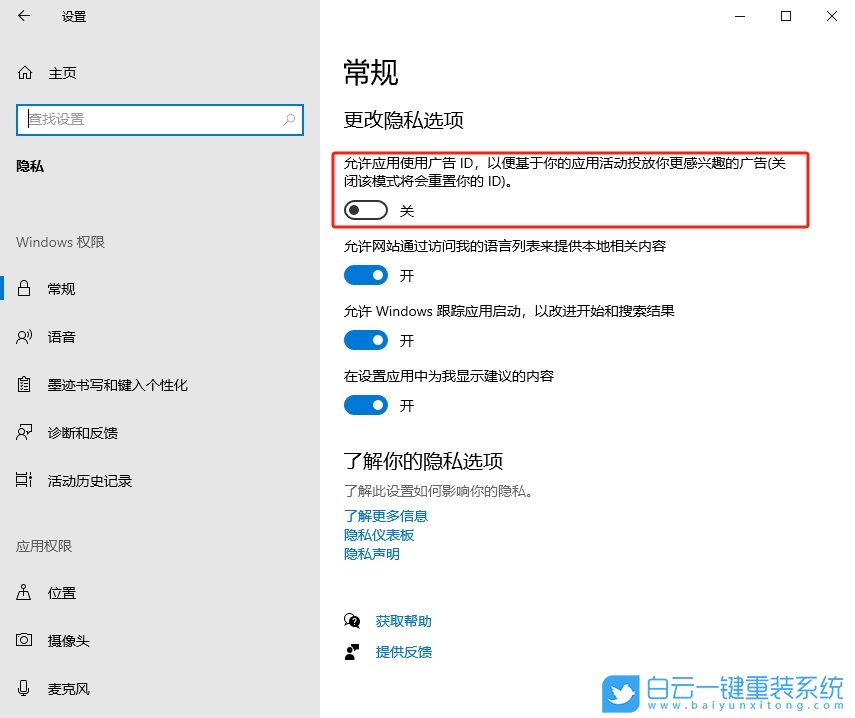Image resolution: width=855 pixels, height=718 pixels.
Task: Click the back arrow to return
Action: [22, 16]
